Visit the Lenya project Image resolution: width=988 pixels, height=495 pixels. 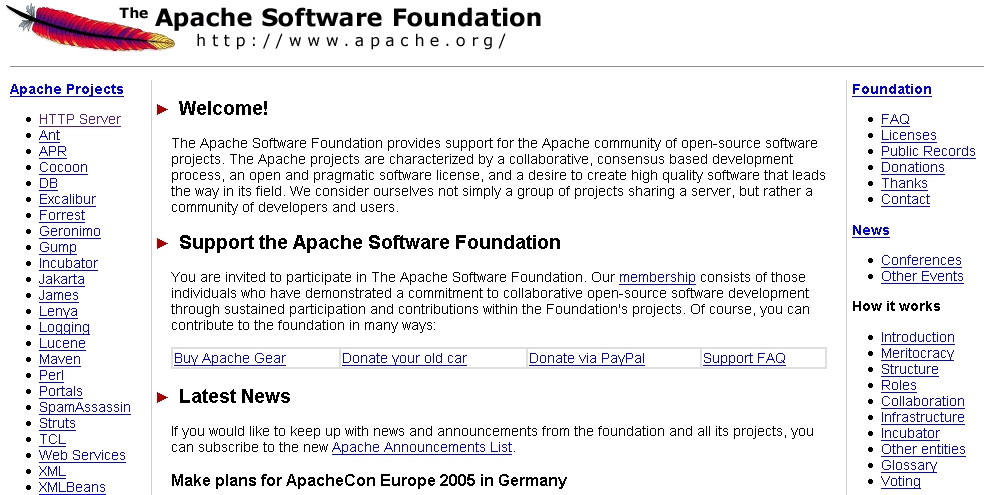pyautogui.click(x=59, y=311)
